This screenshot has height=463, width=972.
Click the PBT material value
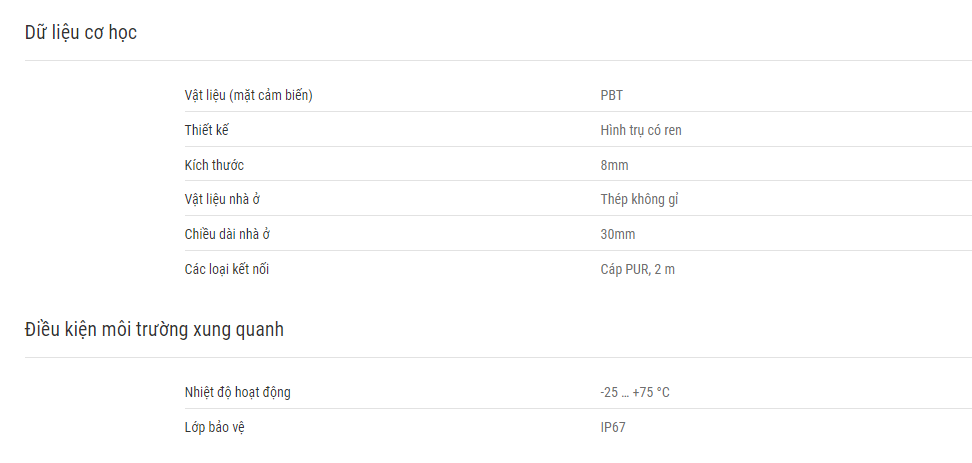(x=612, y=95)
